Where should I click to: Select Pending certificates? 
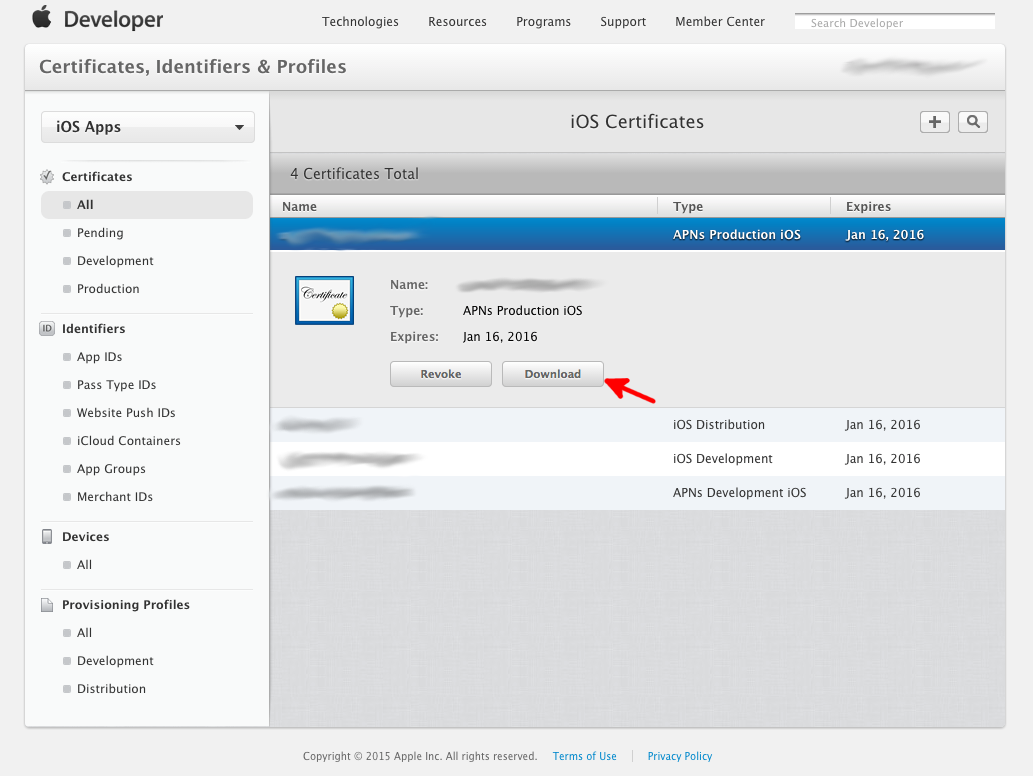[100, 233]
